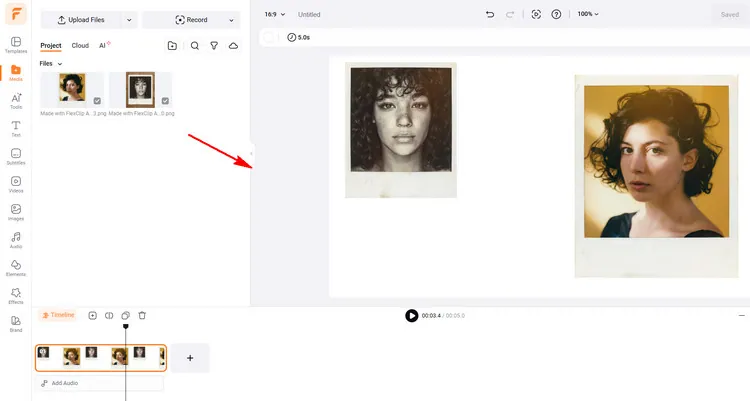750x401 pixels.
Task: Open the help question mark icon
Action: tap(557, 15)
